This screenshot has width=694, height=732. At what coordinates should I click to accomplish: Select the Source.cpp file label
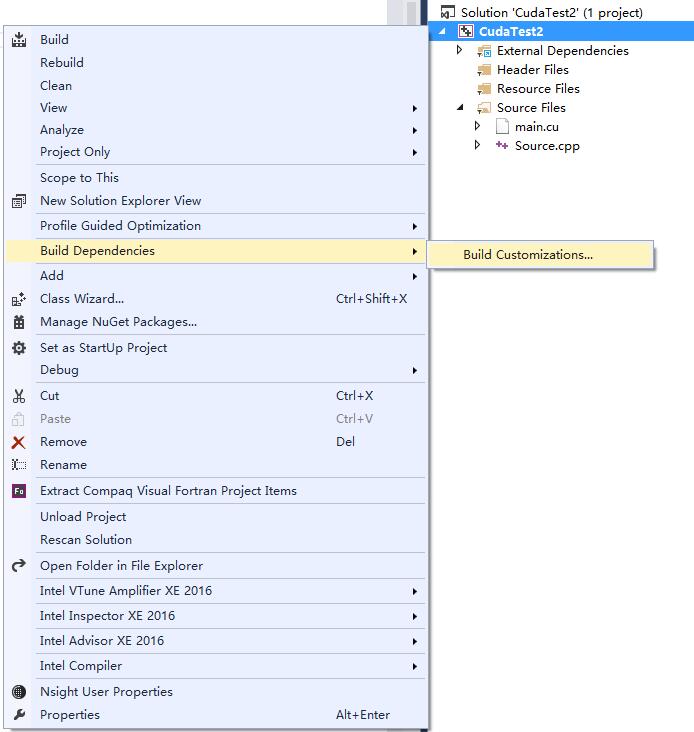tap(547, 146)
